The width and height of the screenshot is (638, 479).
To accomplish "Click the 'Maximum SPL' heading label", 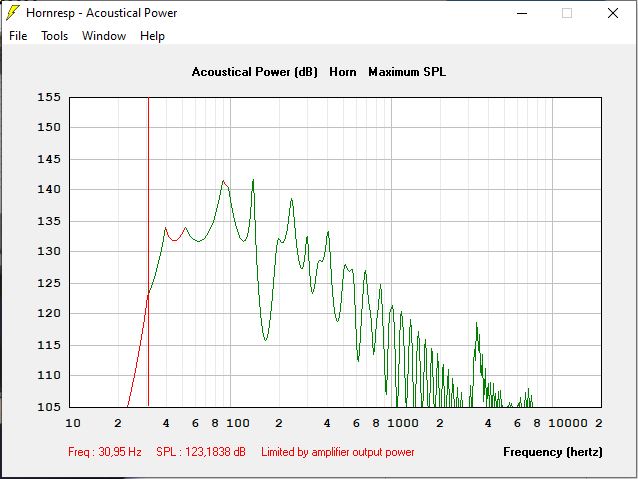I will point(407,72).
